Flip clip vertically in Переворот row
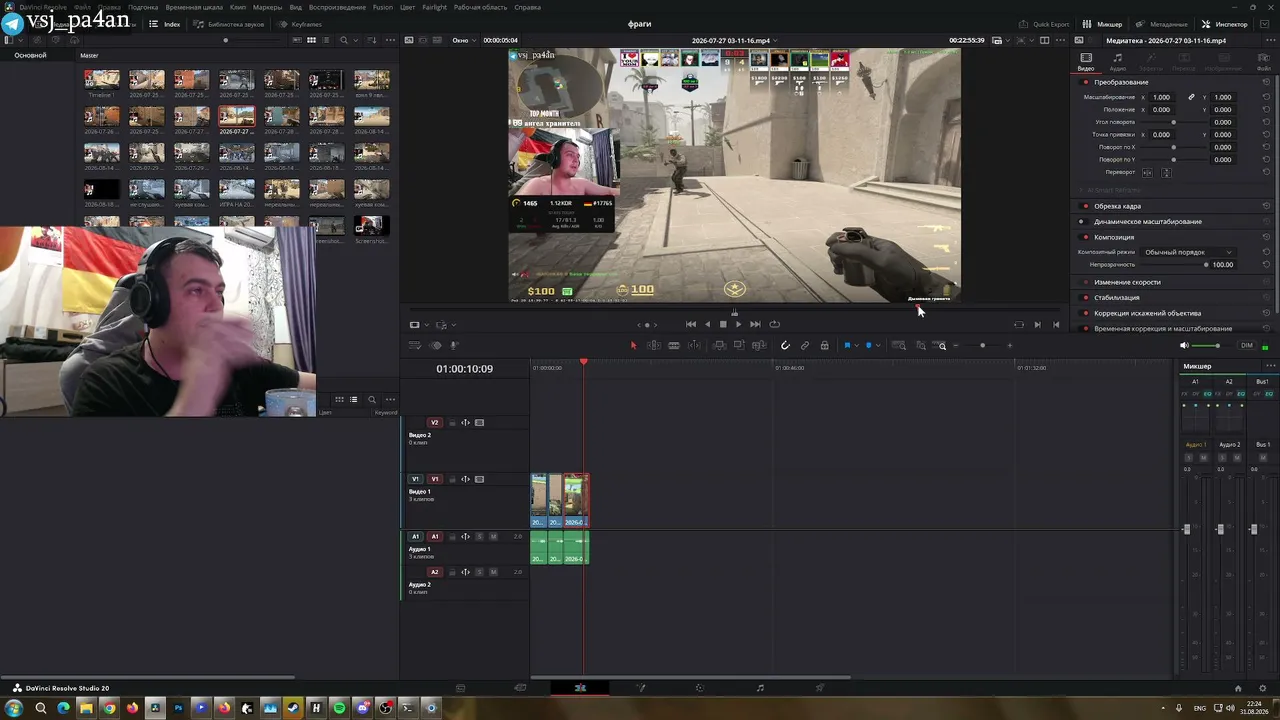Image resolution: width=1280 pixels, height=720 pixels. click(1166, 173)
